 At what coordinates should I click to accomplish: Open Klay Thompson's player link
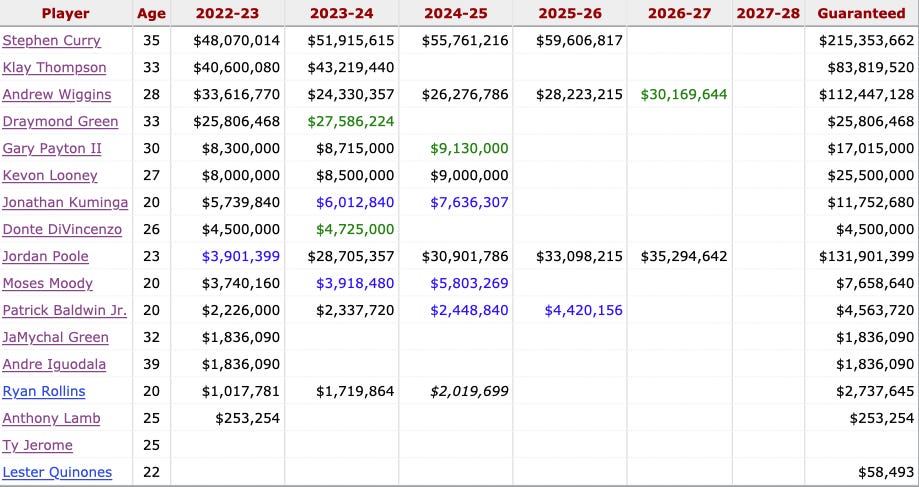55,67
